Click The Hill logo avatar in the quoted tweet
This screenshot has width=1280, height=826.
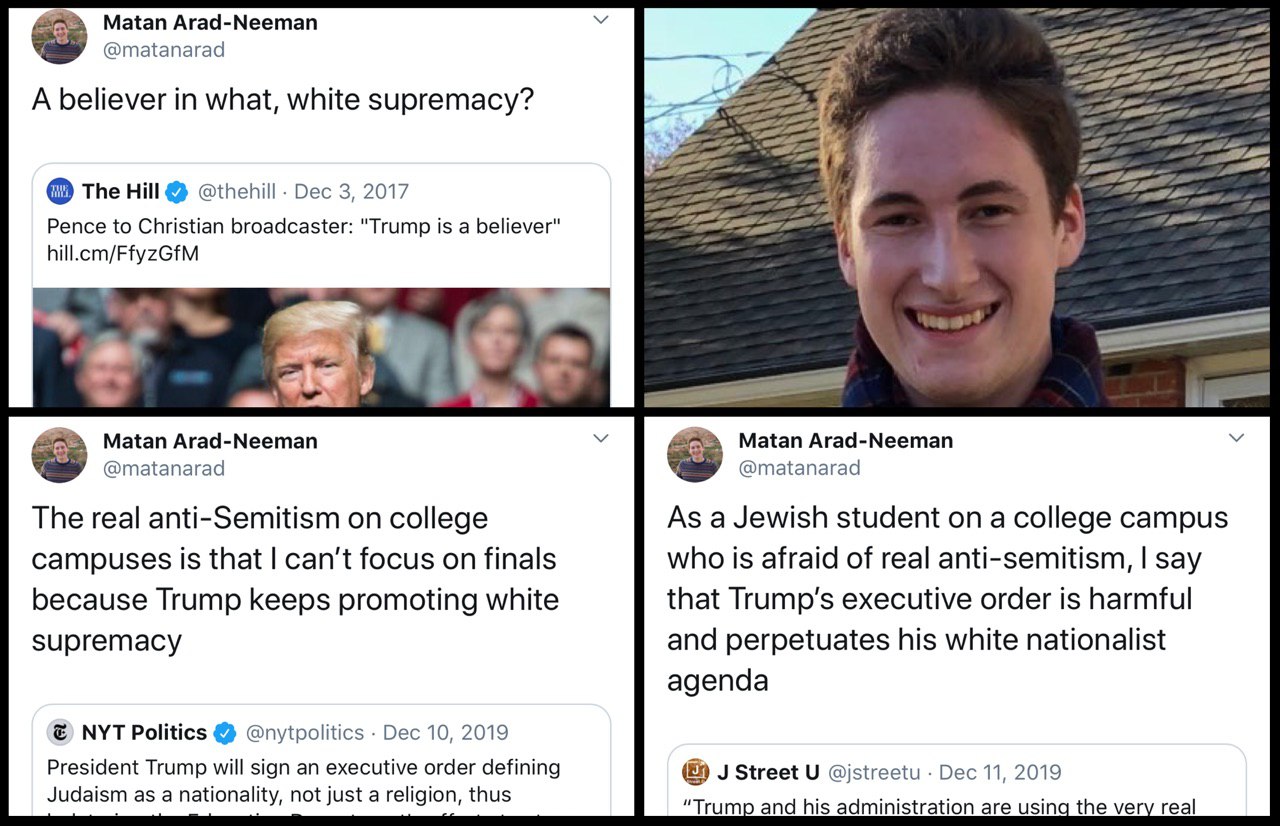pos(60,191)
